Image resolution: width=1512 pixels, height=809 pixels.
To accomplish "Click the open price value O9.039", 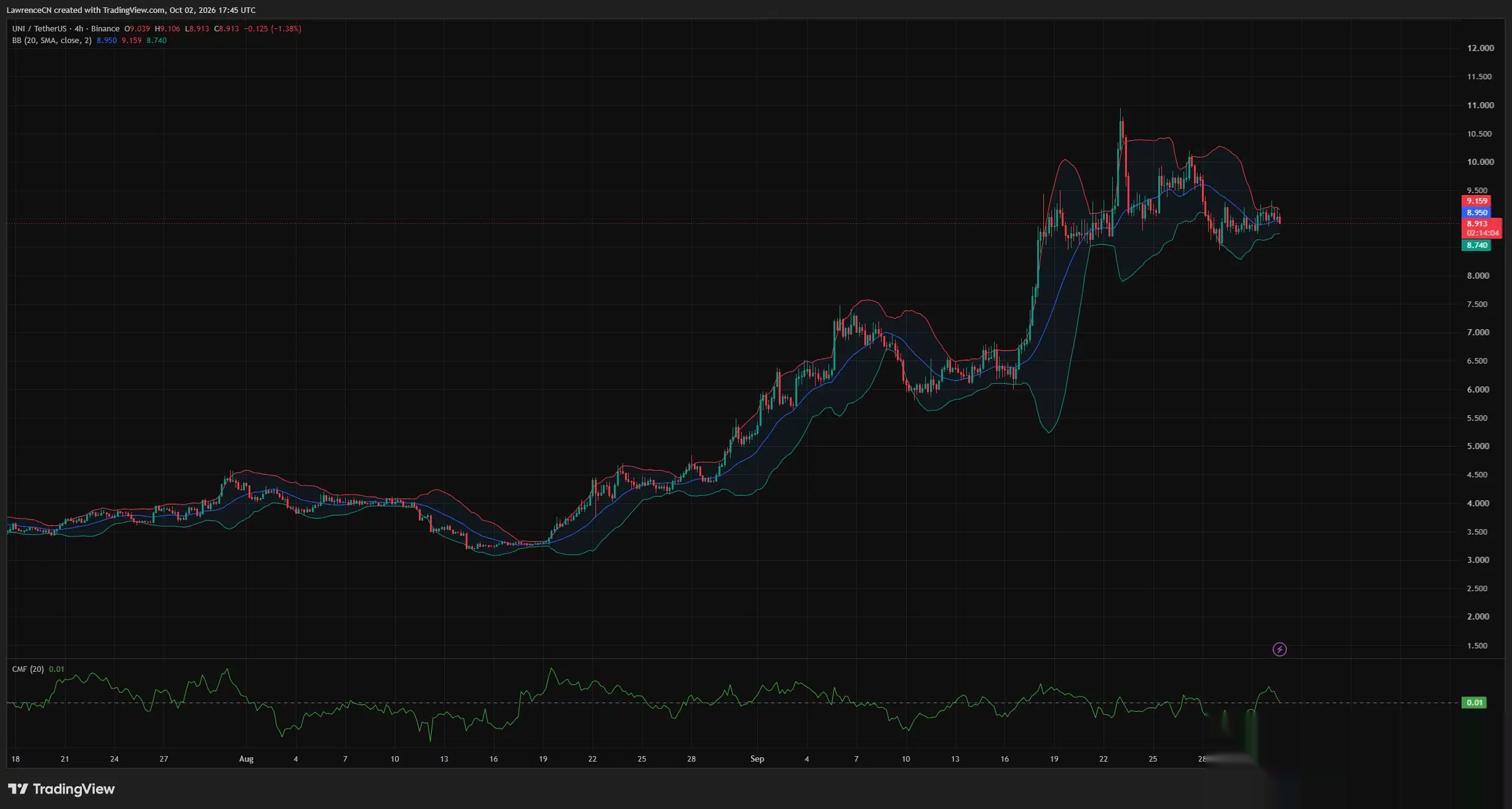I will click(x=137, y=28).
